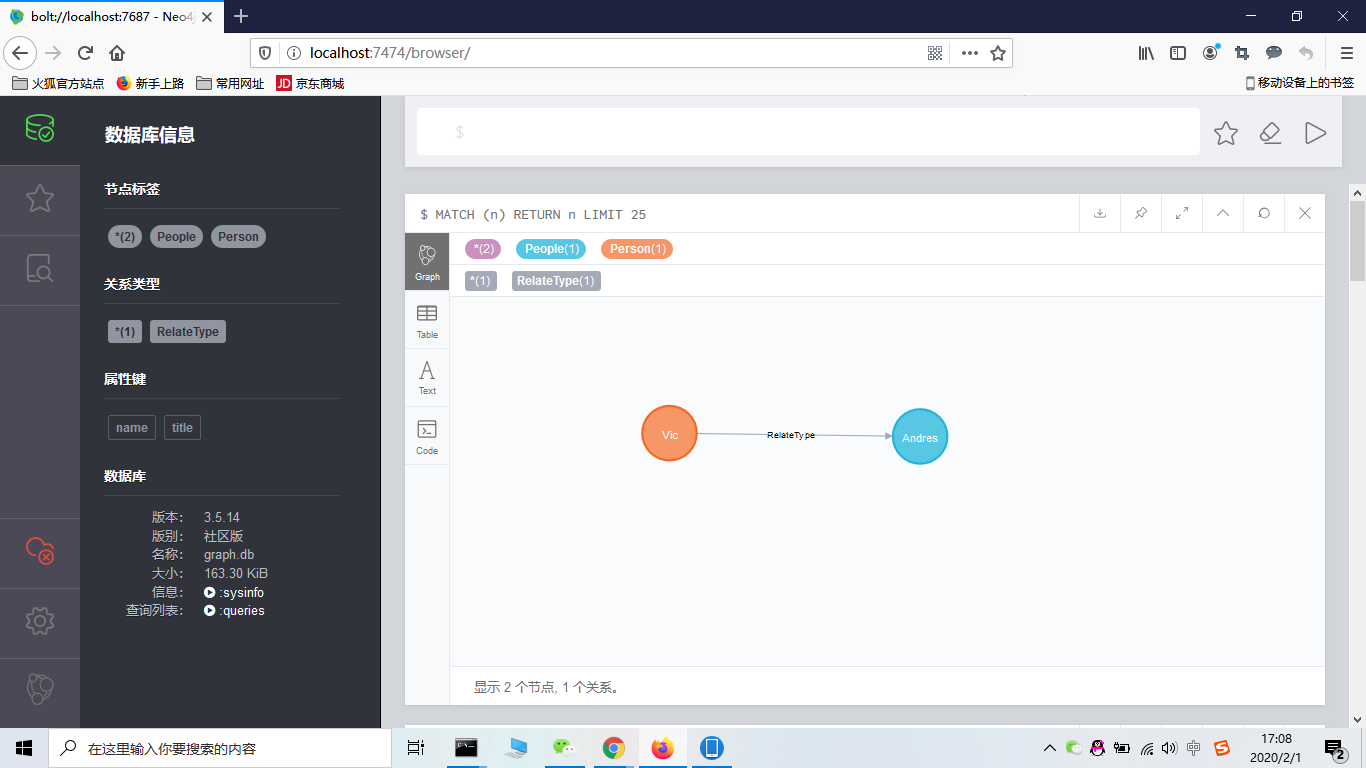Viewport: 1366px width, 768px height.
Task: Expand result frame to fullscreen
Action: pyautogui.click(x=1182, y=213)
